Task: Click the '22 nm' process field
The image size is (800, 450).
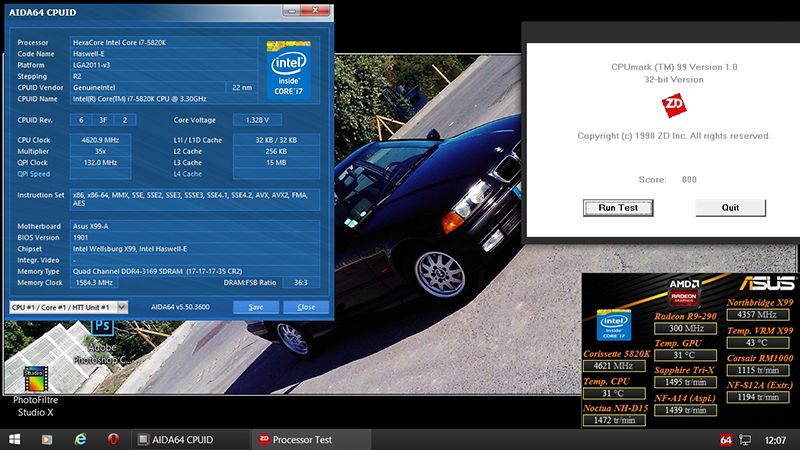Action: (x=242, y=88)
